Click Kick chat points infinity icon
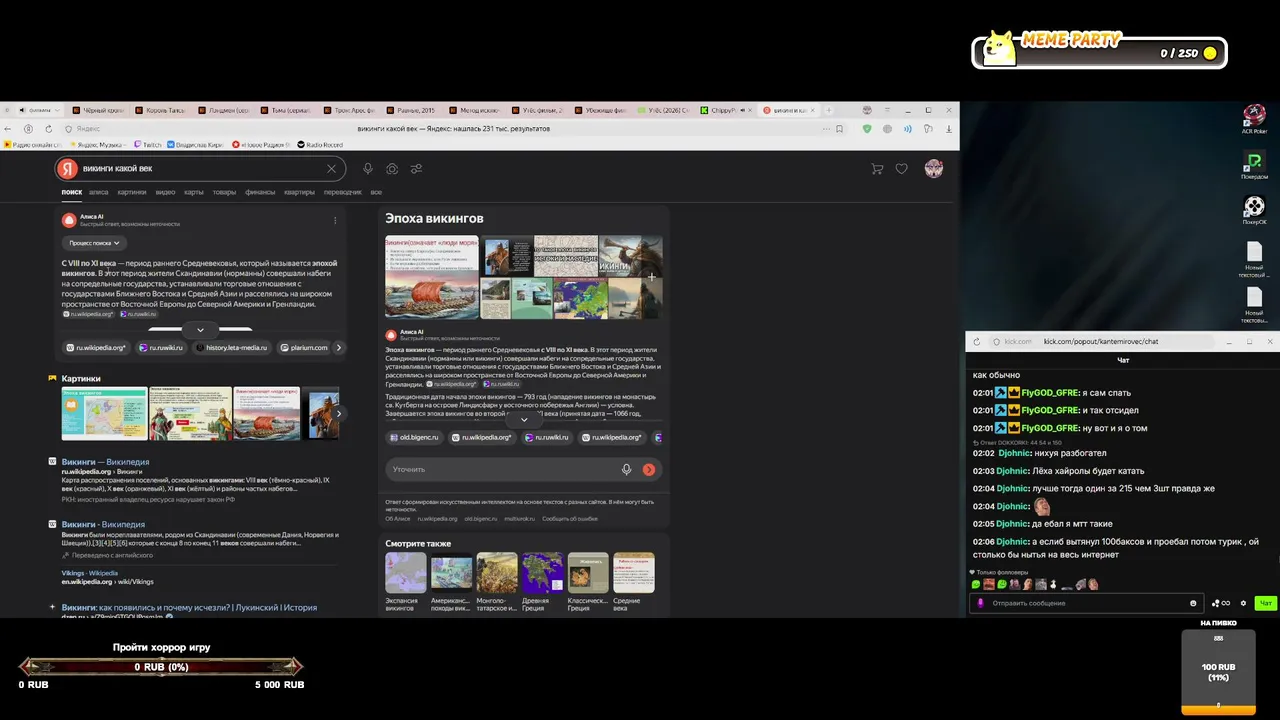 (1221, 603)
